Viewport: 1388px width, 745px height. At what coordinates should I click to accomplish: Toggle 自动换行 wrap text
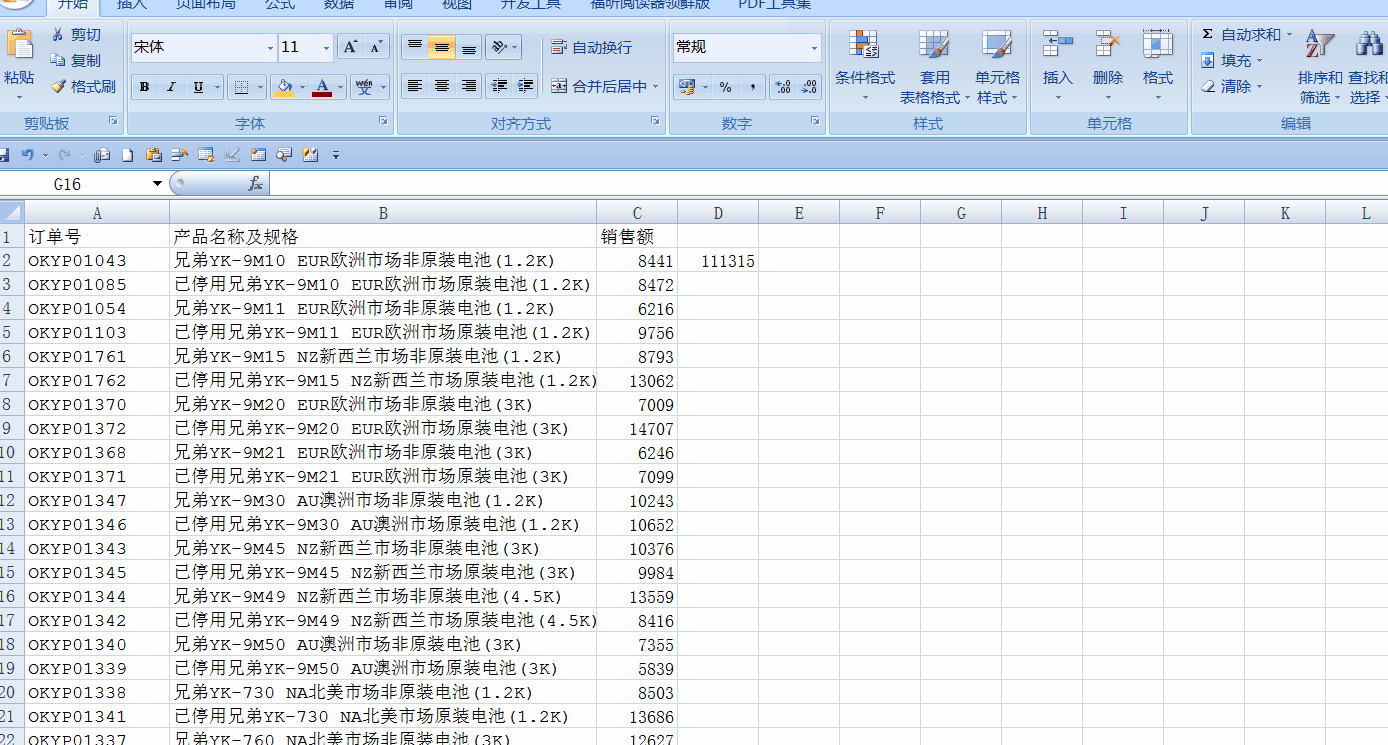[x=591, y=47]
